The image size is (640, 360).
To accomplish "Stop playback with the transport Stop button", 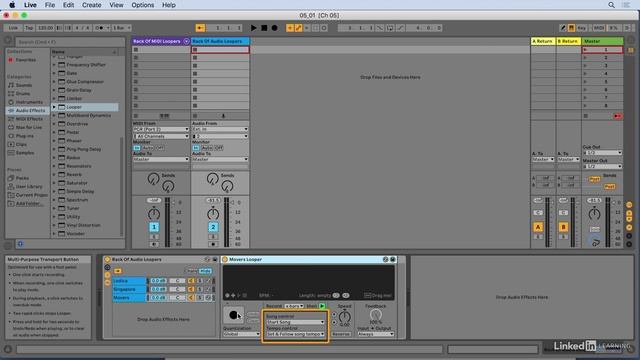I will coord(264,28).
